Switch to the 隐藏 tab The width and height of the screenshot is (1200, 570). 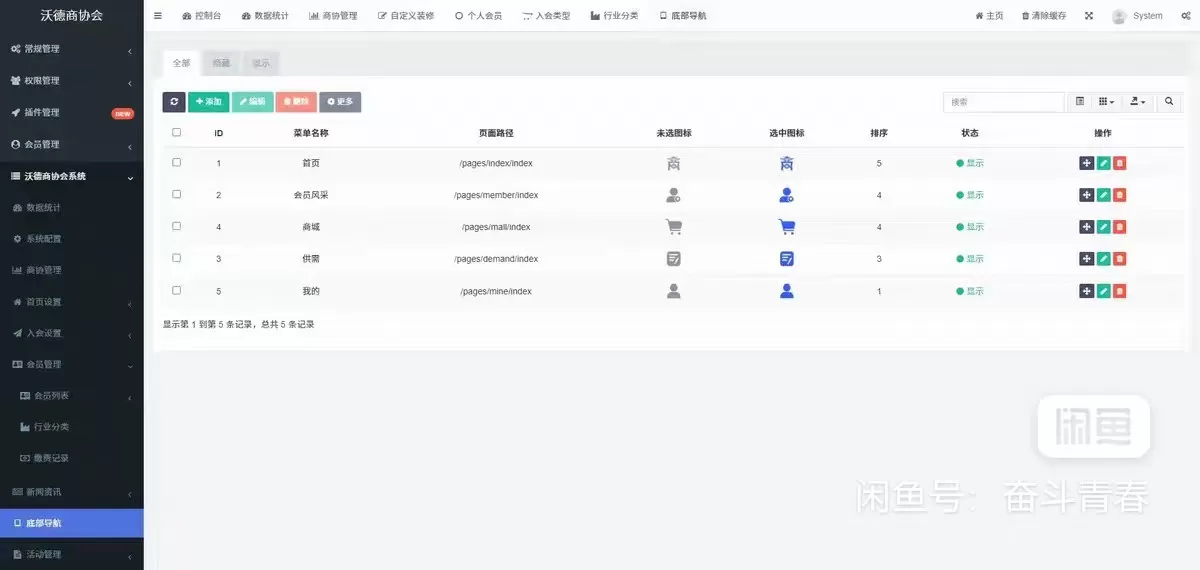(221, 63)
